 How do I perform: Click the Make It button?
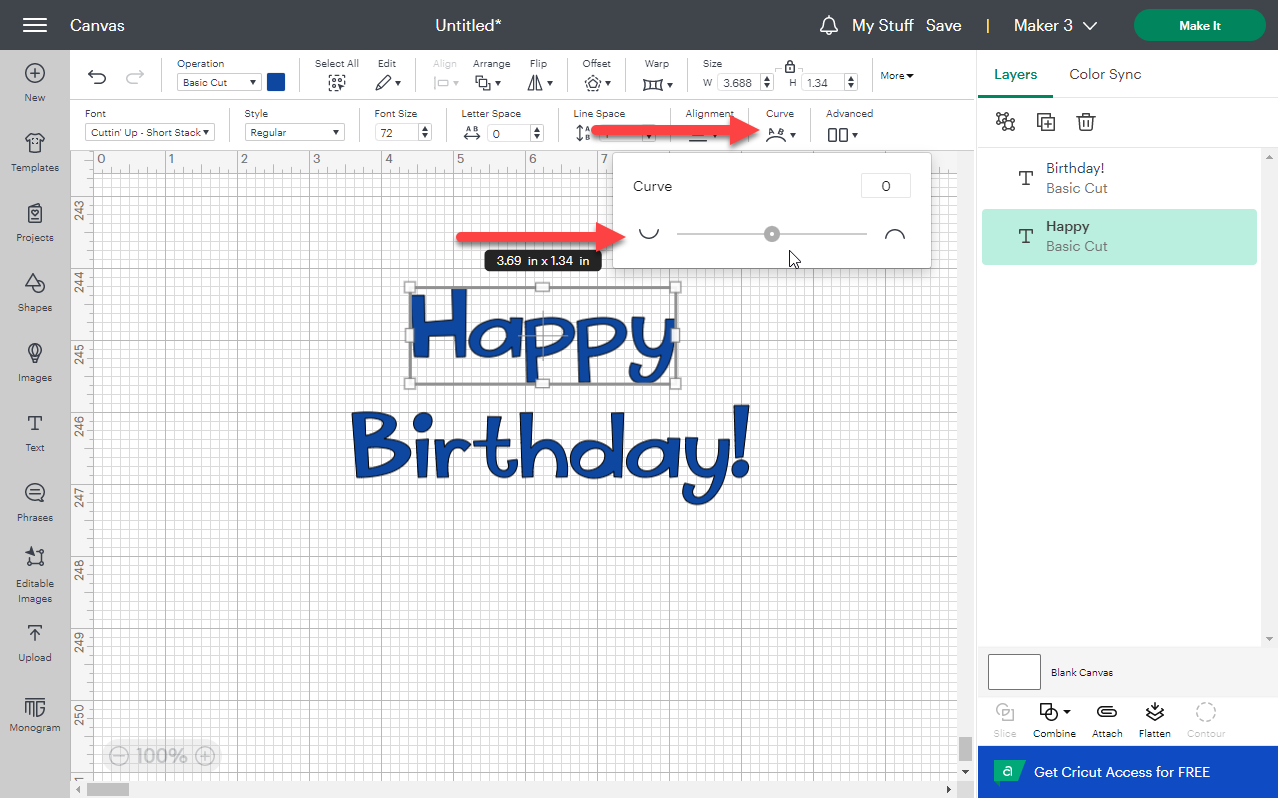[1199, 25]
